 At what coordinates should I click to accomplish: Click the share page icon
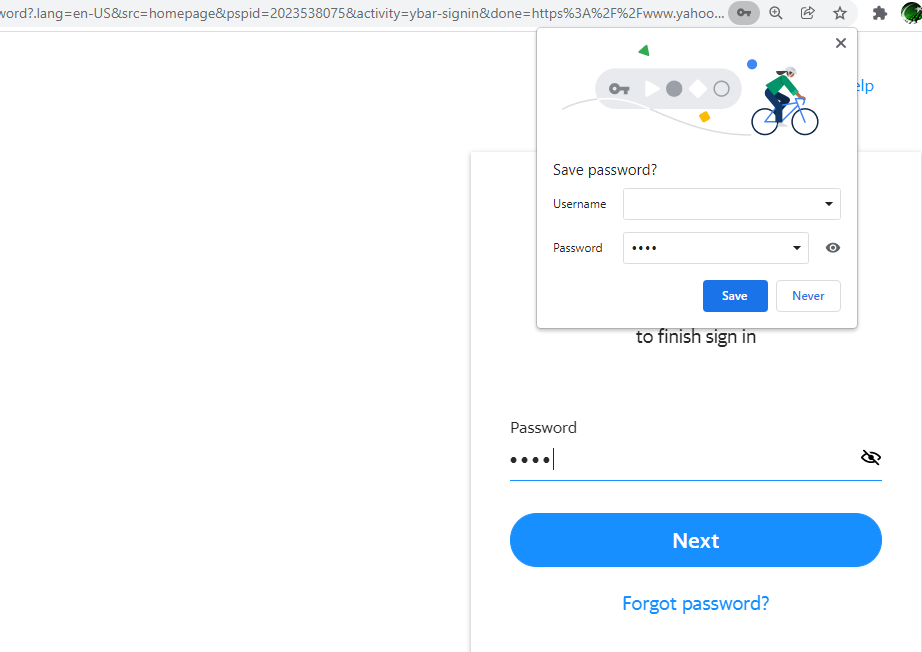pos(808,13)
